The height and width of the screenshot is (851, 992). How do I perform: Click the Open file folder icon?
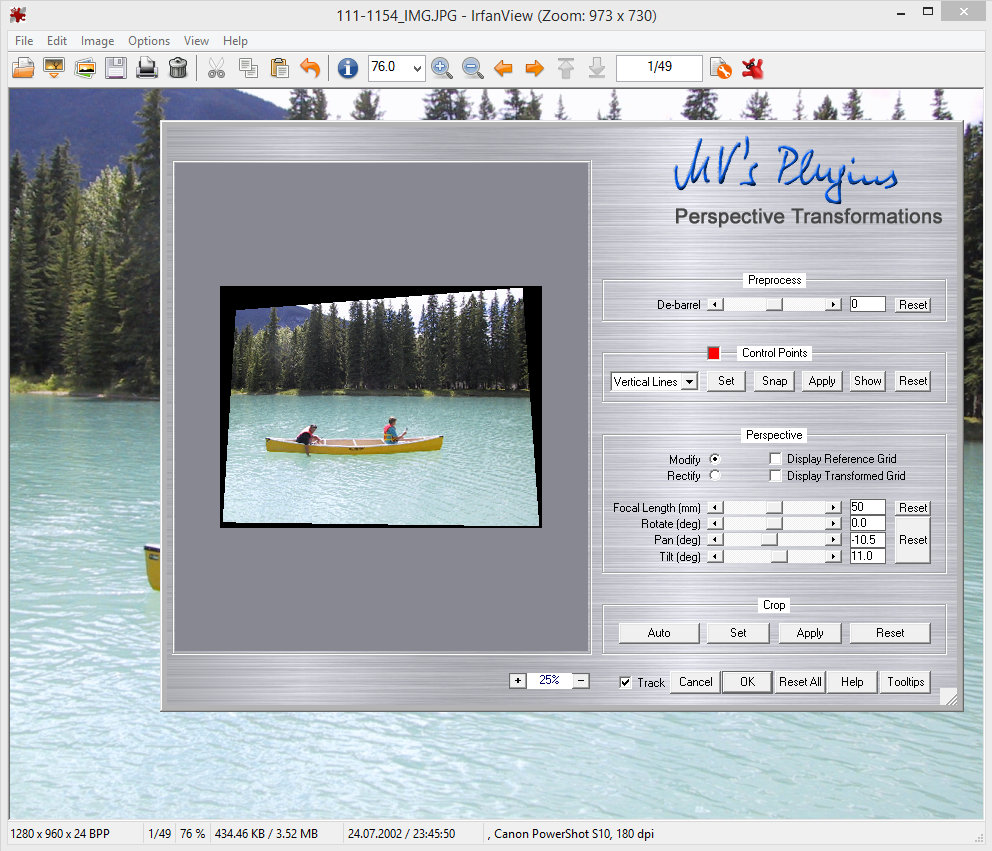pos(23,68)
